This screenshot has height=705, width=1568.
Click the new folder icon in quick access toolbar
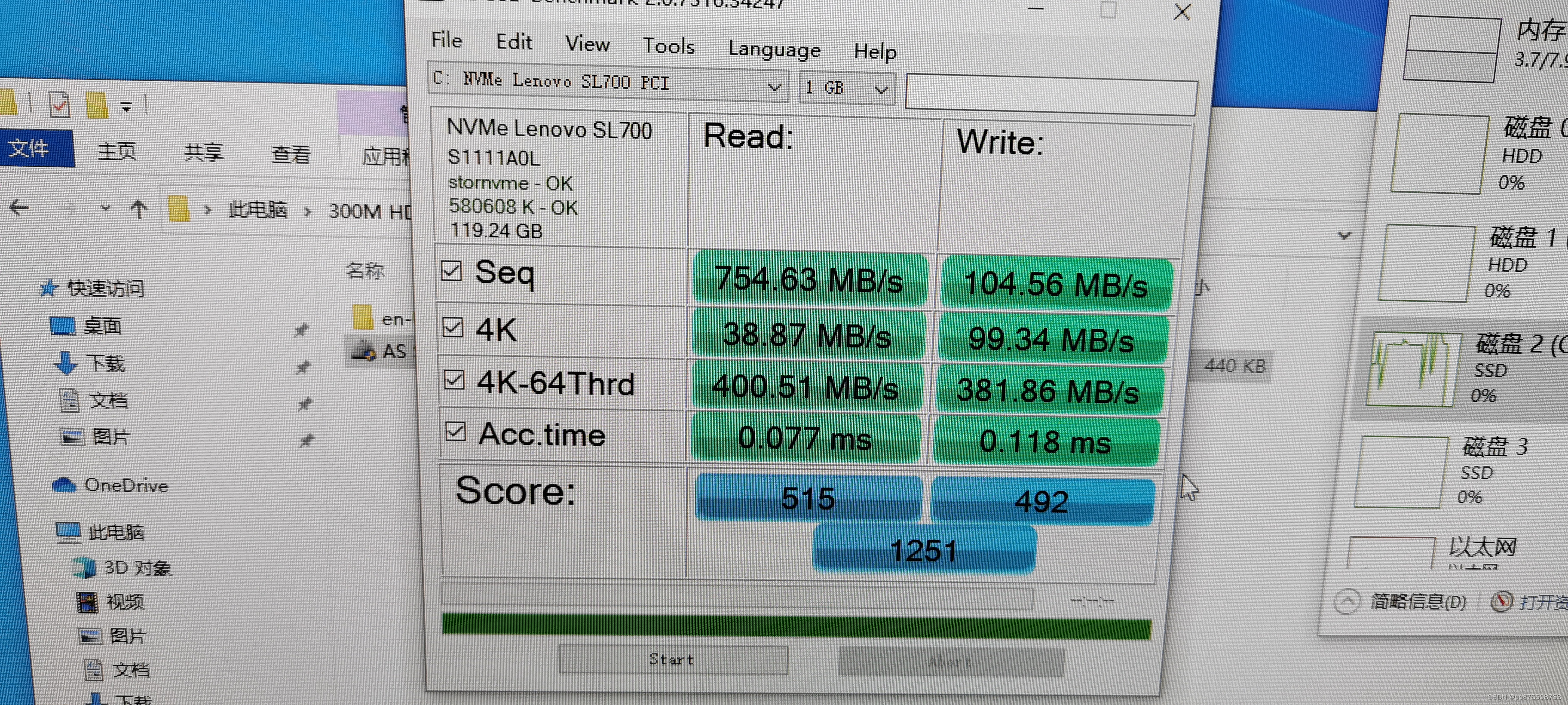click(x=97, y=105)
